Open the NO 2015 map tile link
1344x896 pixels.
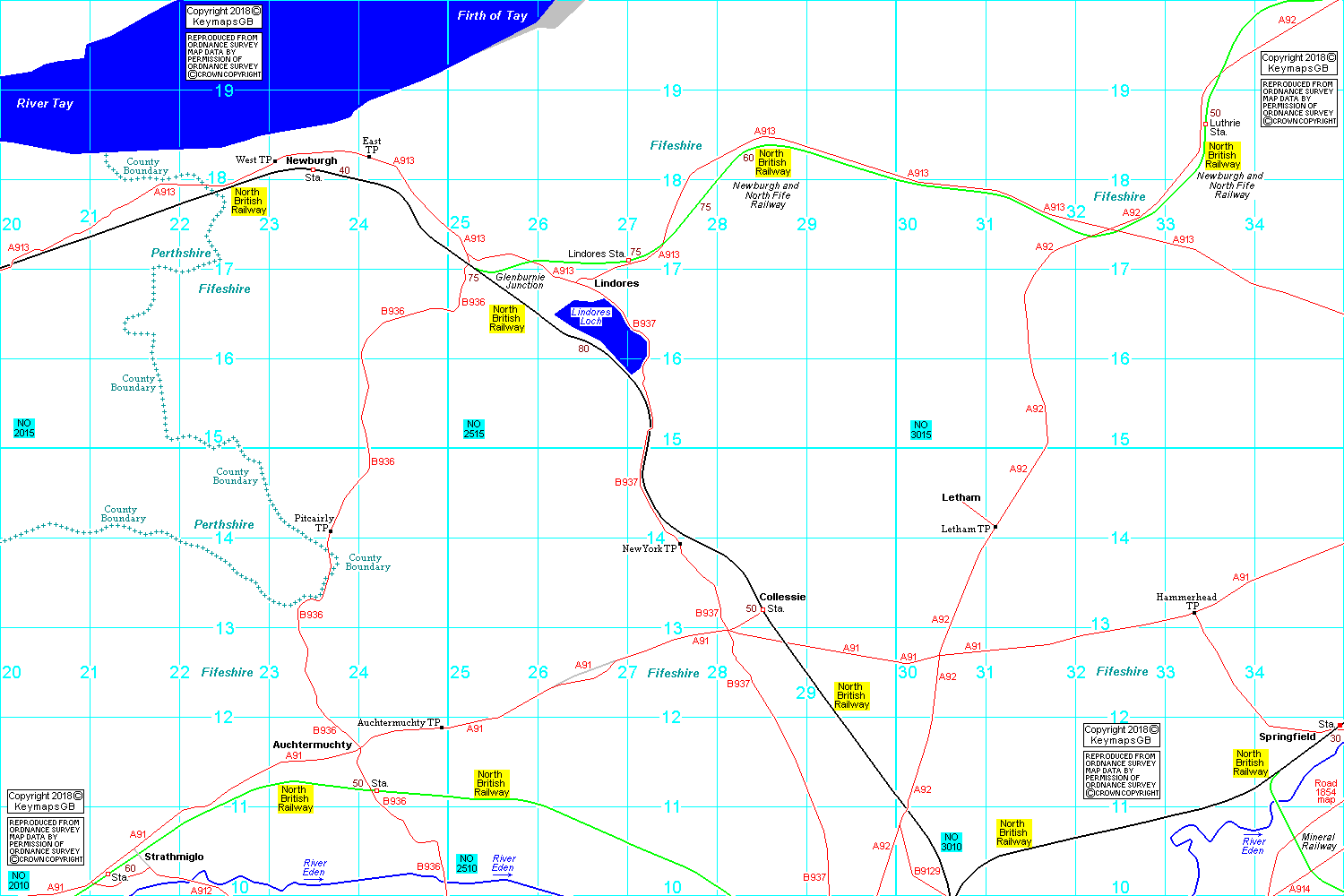coord(24,428)
